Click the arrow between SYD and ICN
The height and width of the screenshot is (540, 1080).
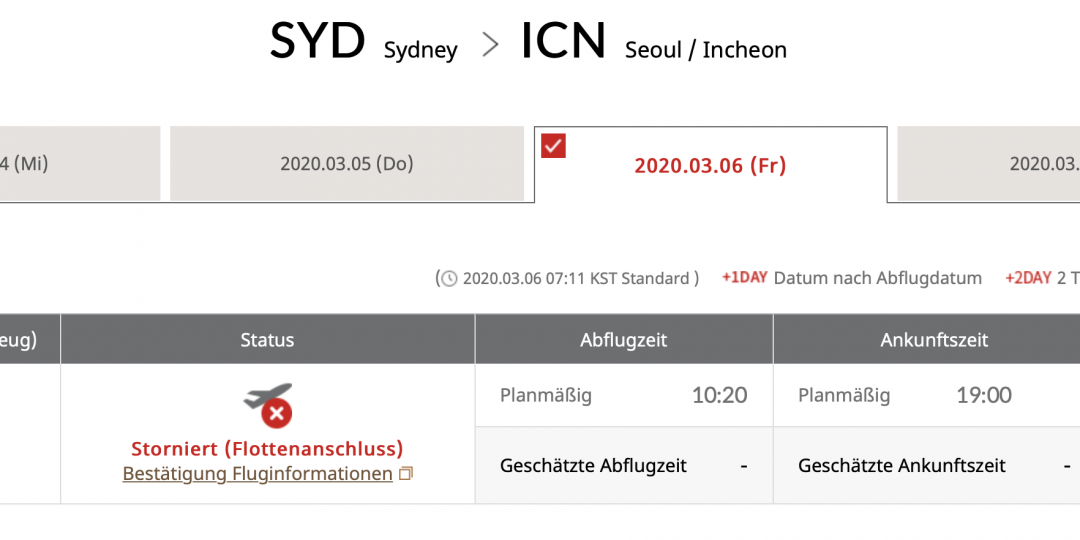[x=490, y=45]
